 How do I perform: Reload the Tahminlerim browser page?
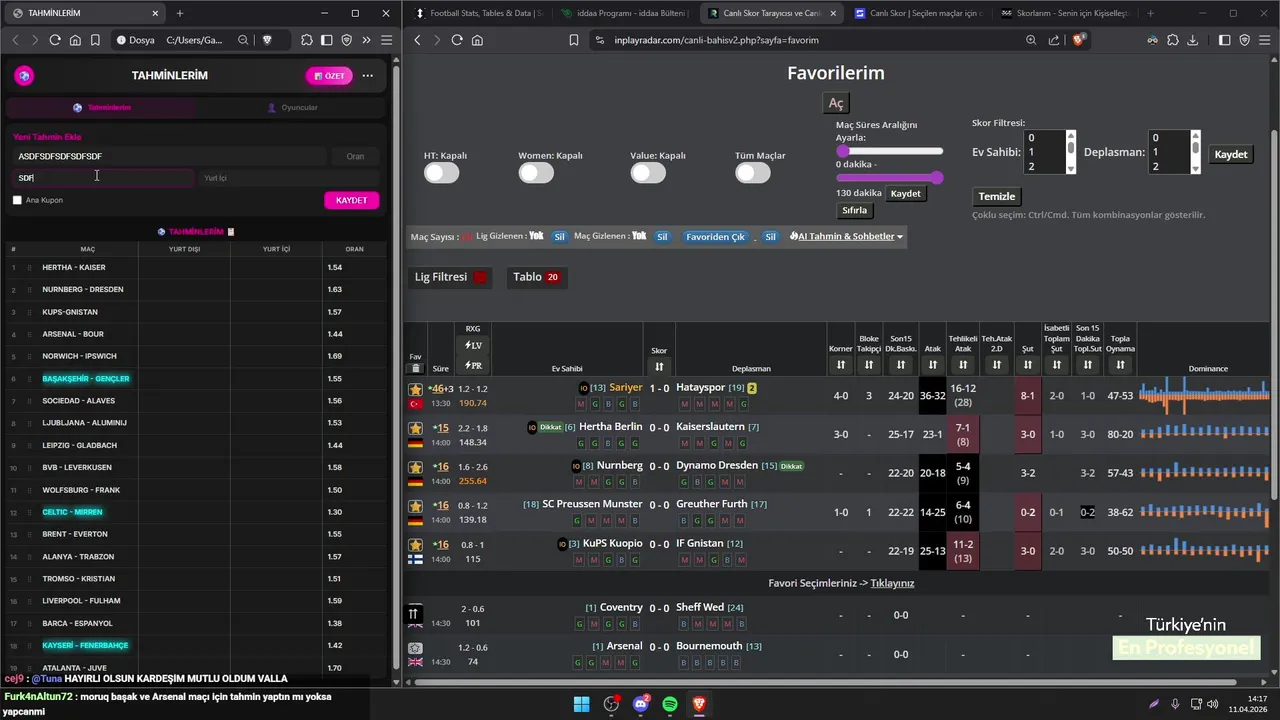[x=54, y=40]
